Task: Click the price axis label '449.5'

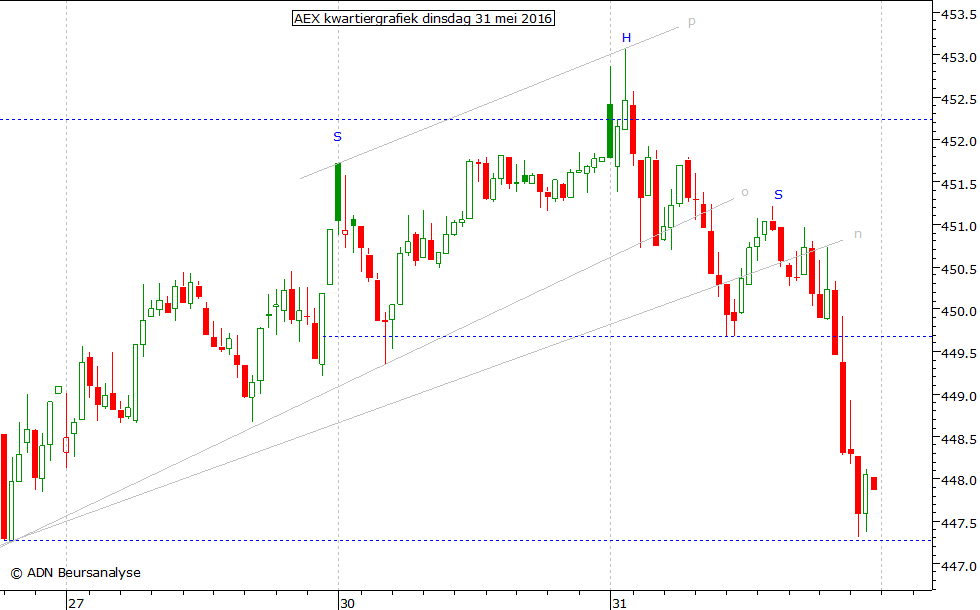Action: pos(959,354)
